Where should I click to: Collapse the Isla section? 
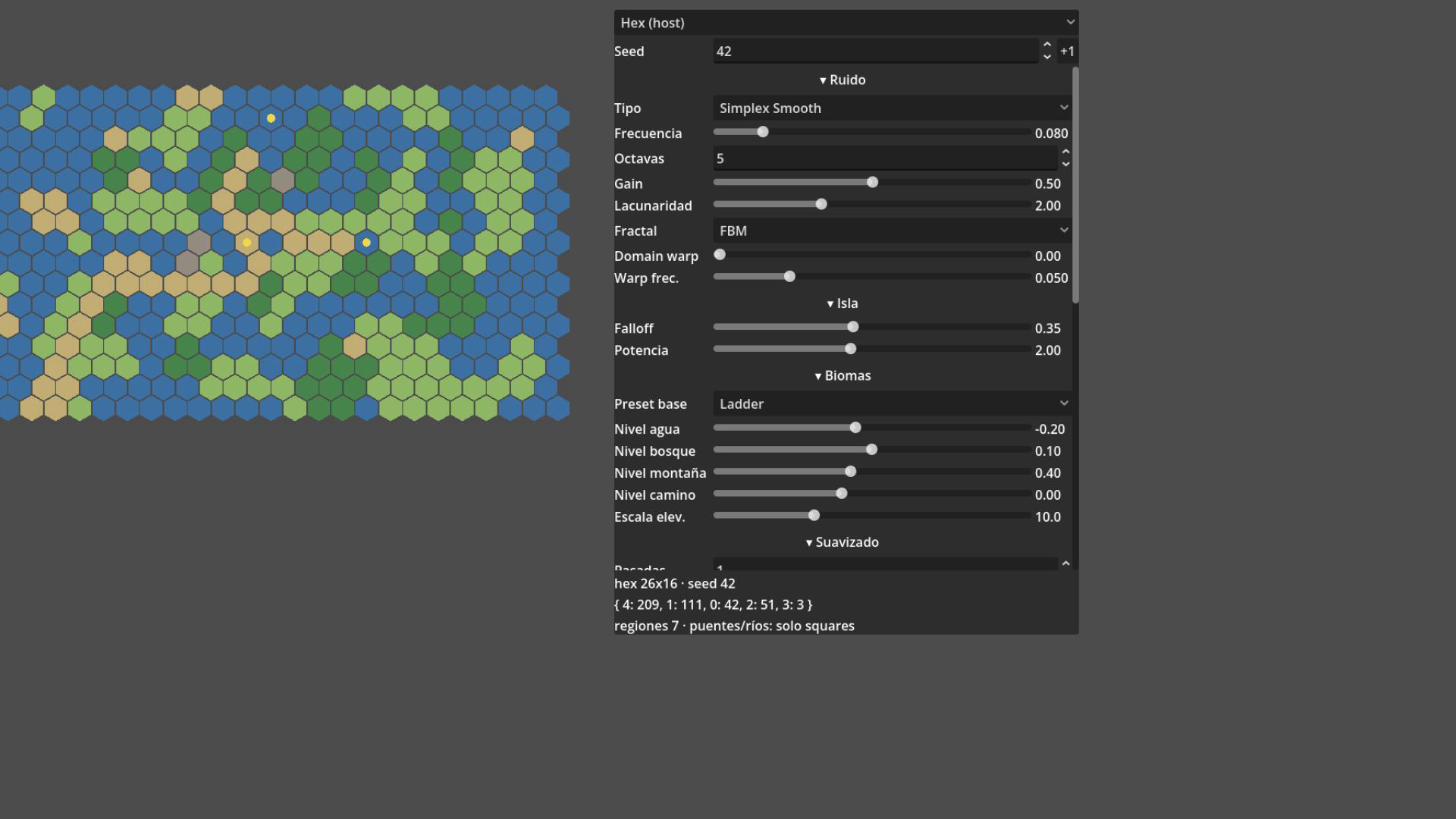(843, 303)
